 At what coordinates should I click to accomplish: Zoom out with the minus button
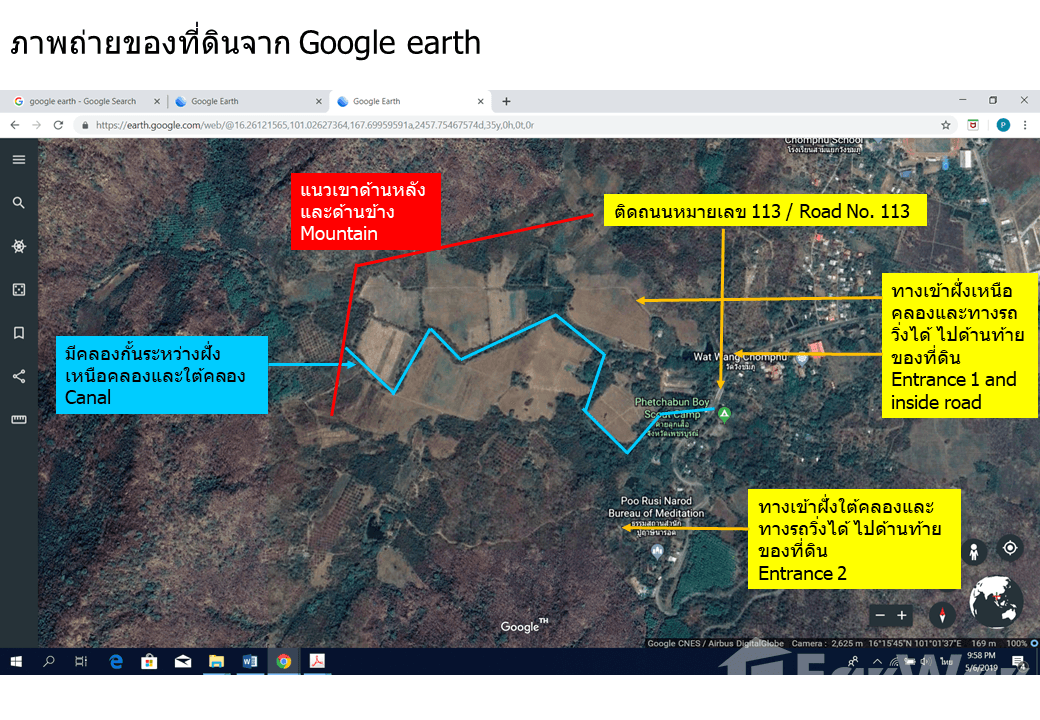tap(880, 615)
